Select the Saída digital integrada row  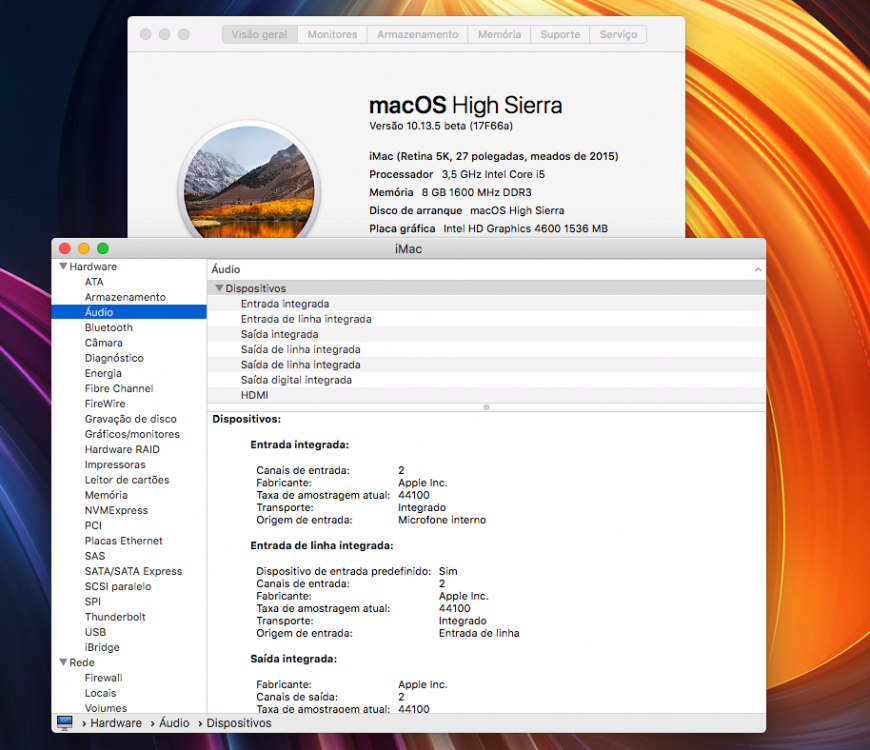click(x=486, y=380)
